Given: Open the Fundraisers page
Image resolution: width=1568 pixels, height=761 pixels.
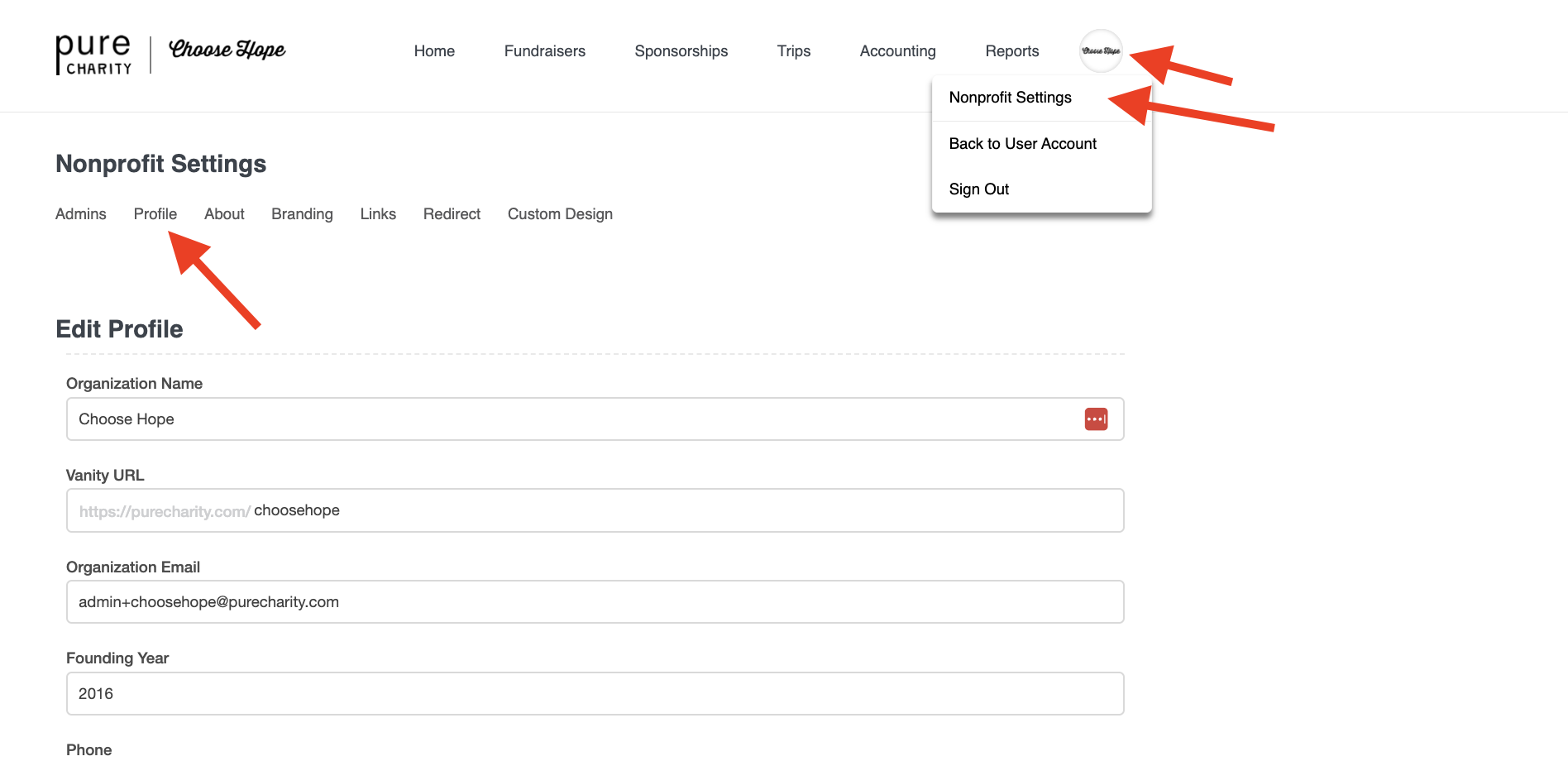Looking at the screenshot, I should 544,51.
